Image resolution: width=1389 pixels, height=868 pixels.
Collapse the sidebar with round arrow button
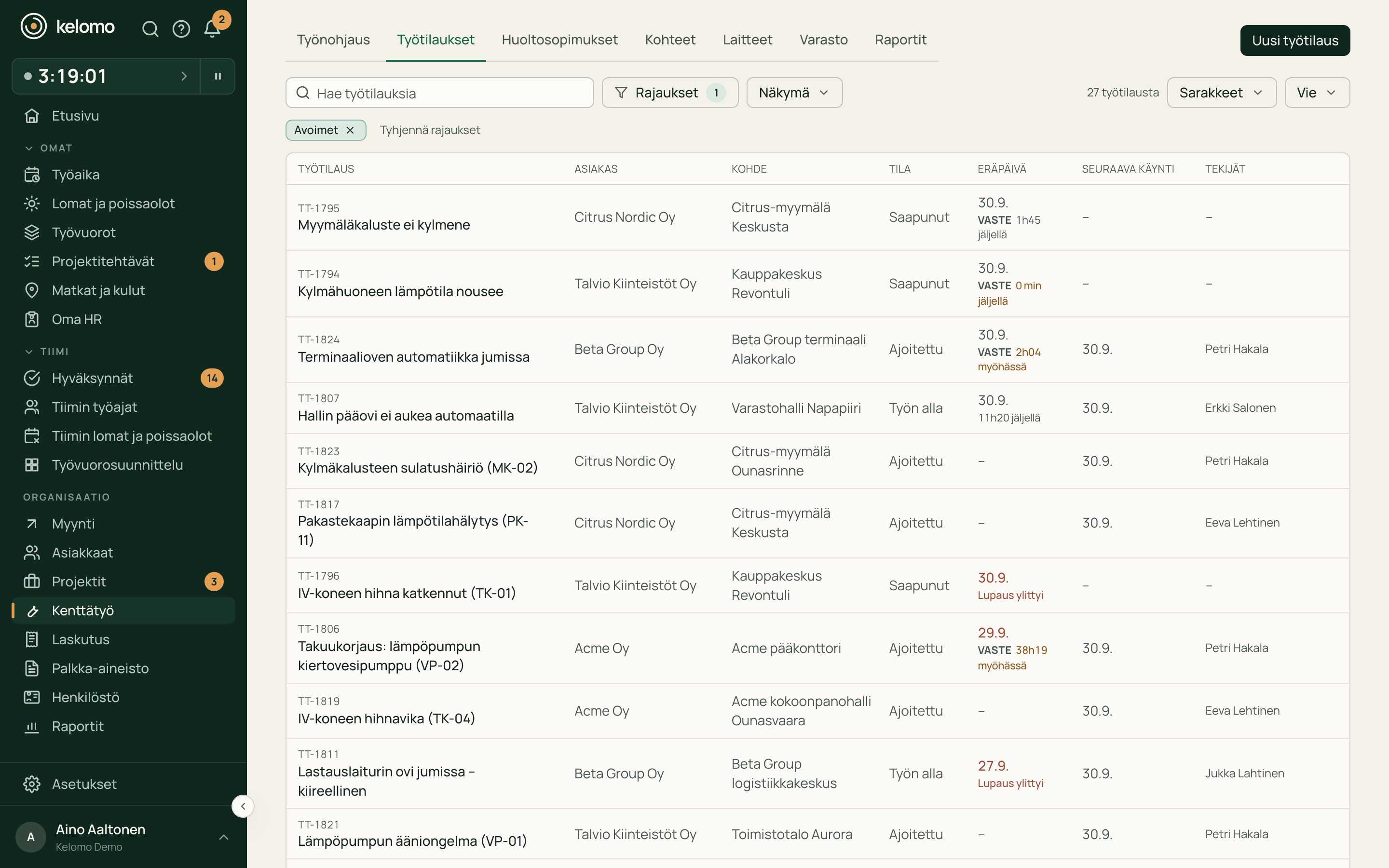pyautogui.click(x=243, y=806)
